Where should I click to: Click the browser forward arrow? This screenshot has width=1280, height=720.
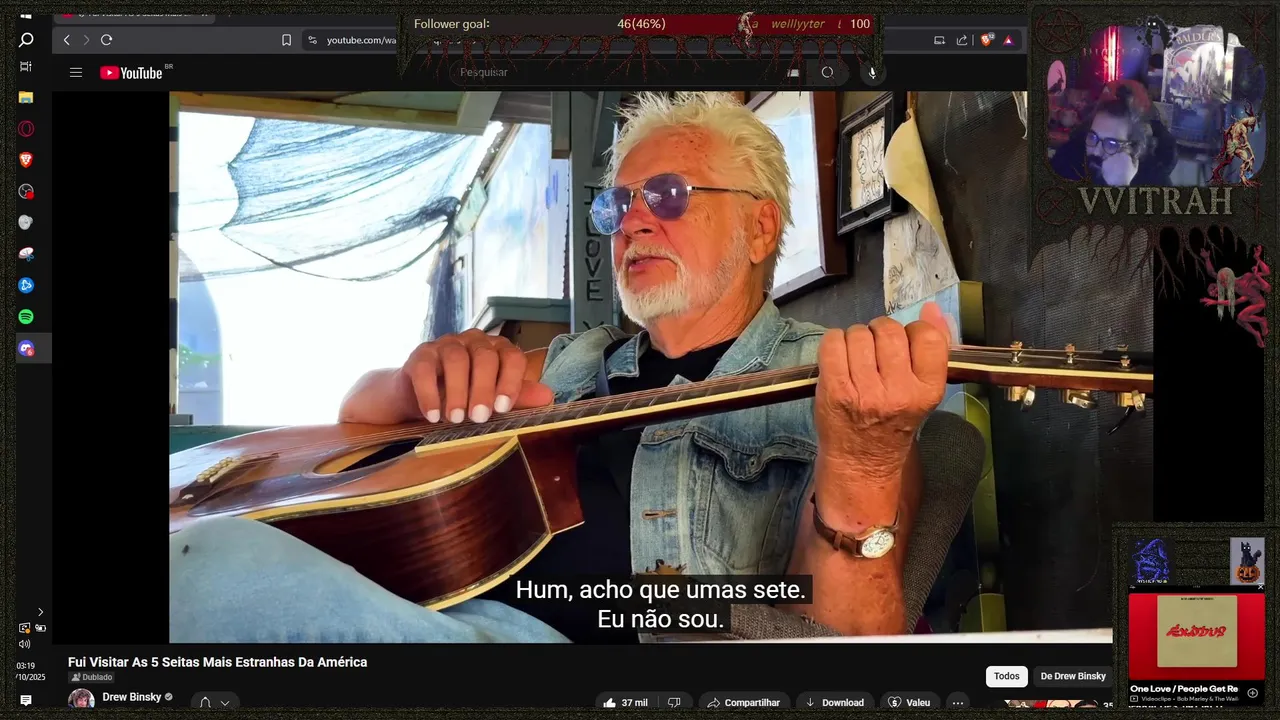pyautogui.click(x=86, y=40)
